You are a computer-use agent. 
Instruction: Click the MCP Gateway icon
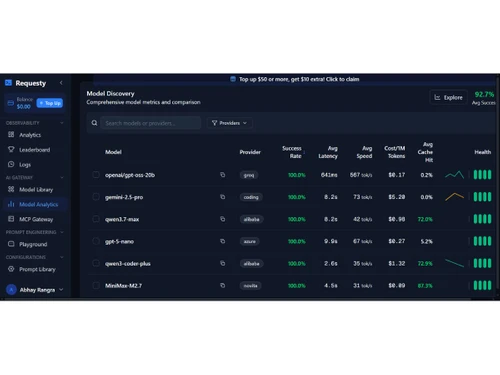point(11,219)
